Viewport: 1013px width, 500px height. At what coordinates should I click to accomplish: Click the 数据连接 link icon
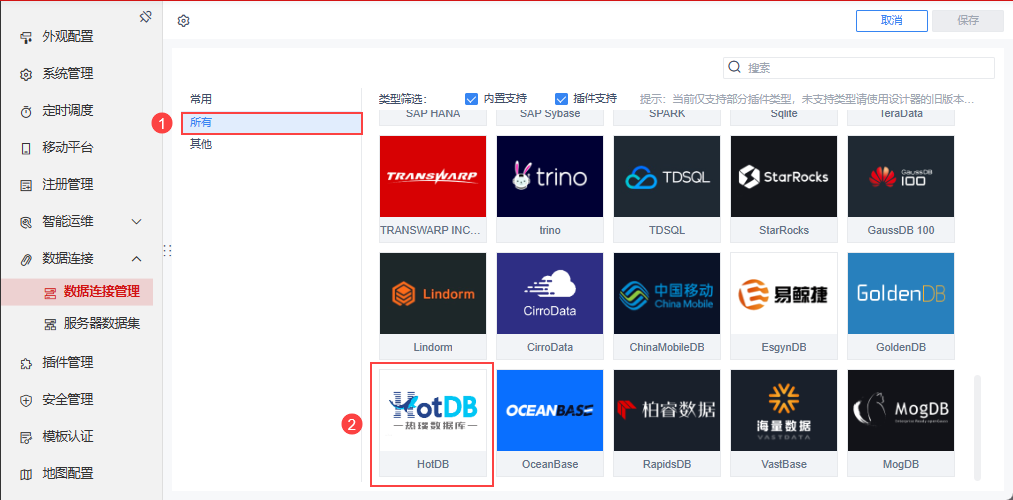point(26,259)
